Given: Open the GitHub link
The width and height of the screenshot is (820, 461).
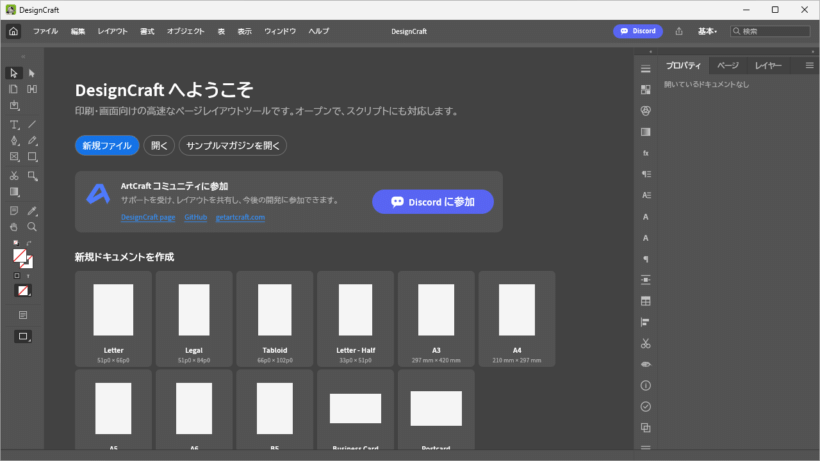Looking at the screenshot, I should (x=196, y=217).
